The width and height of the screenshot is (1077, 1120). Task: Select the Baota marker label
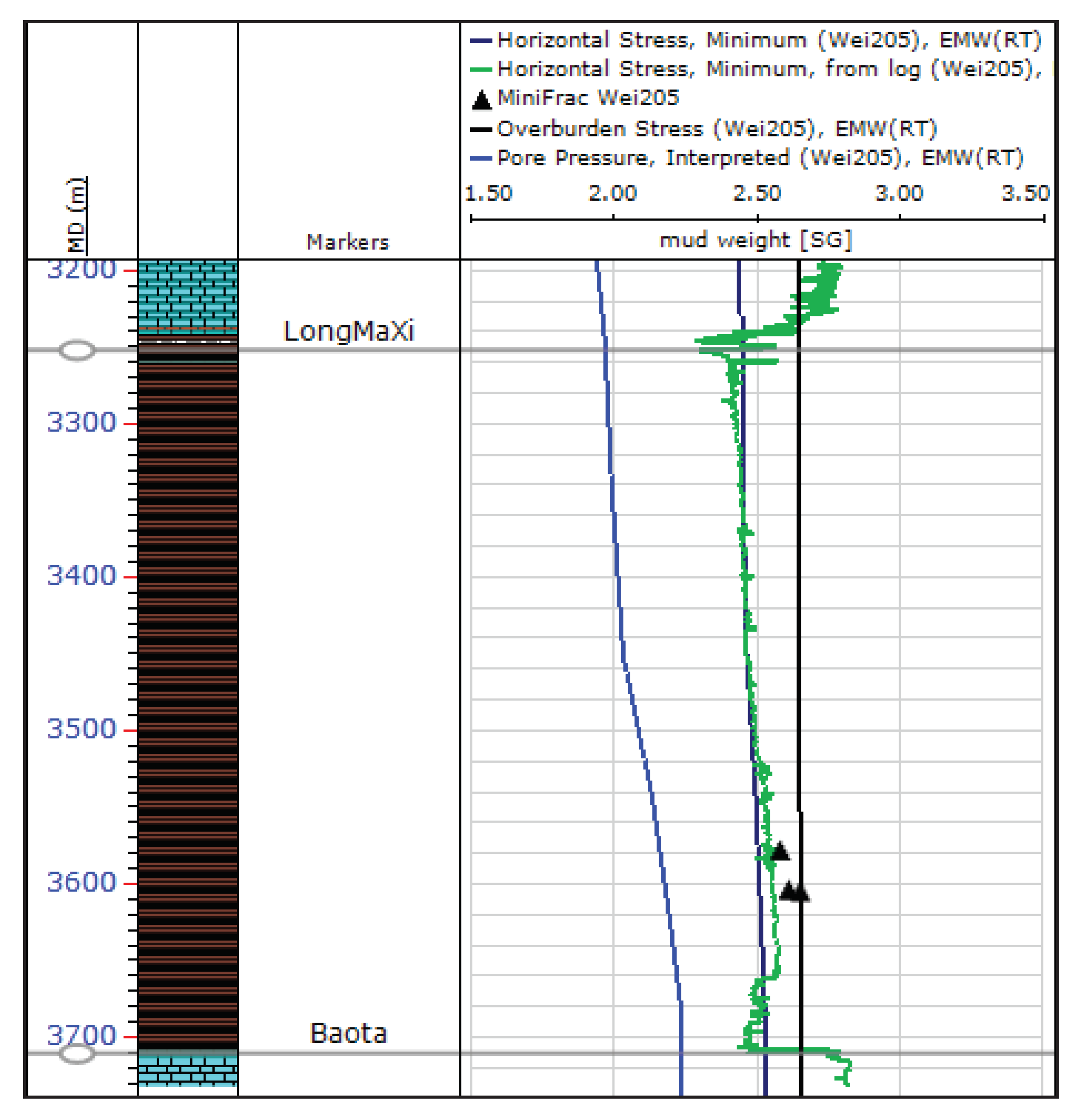point(349,1033)
